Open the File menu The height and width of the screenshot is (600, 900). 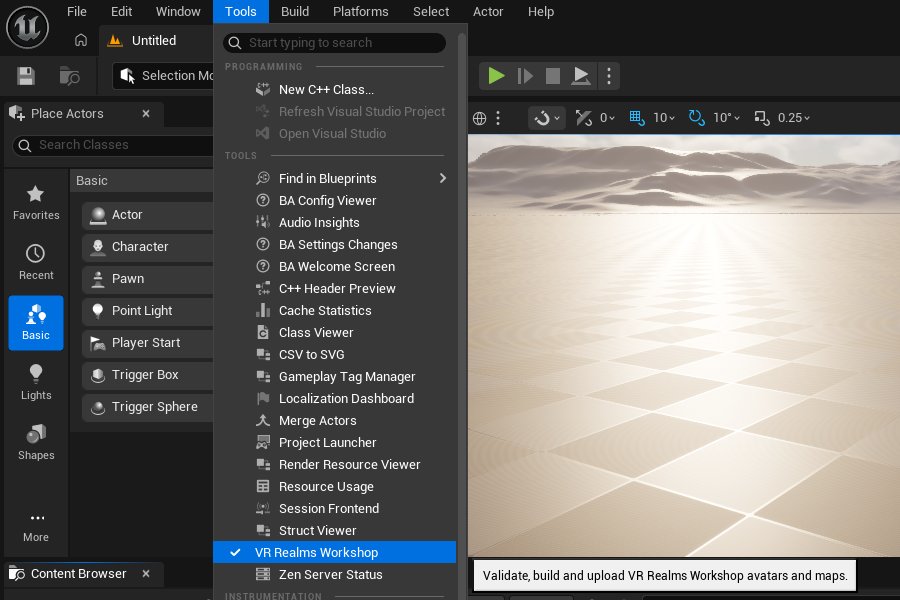point(76,11)
